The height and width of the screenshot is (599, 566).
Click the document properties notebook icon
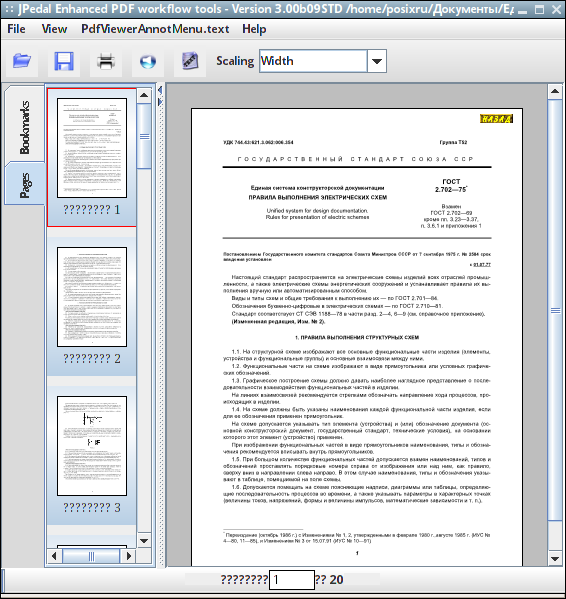(x=190, y=61)
